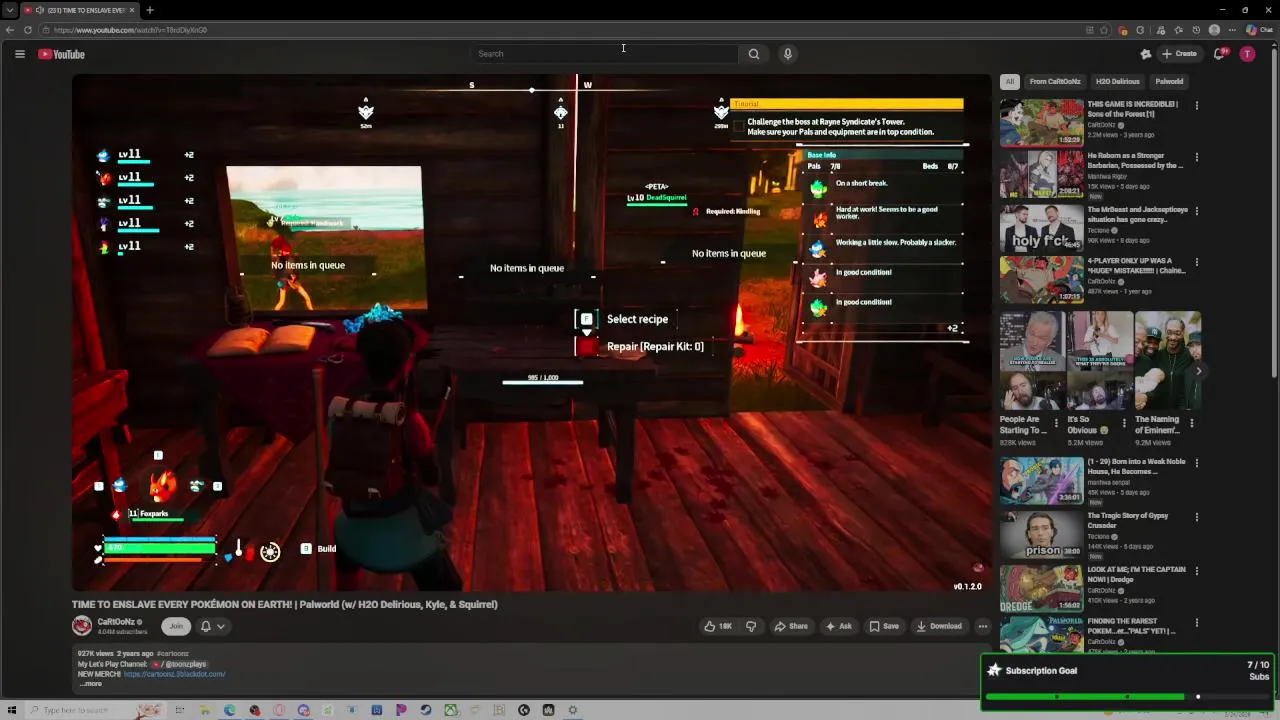Reload the page in the browser
Screen dimensions: 1280x720
tap(28, 30)
